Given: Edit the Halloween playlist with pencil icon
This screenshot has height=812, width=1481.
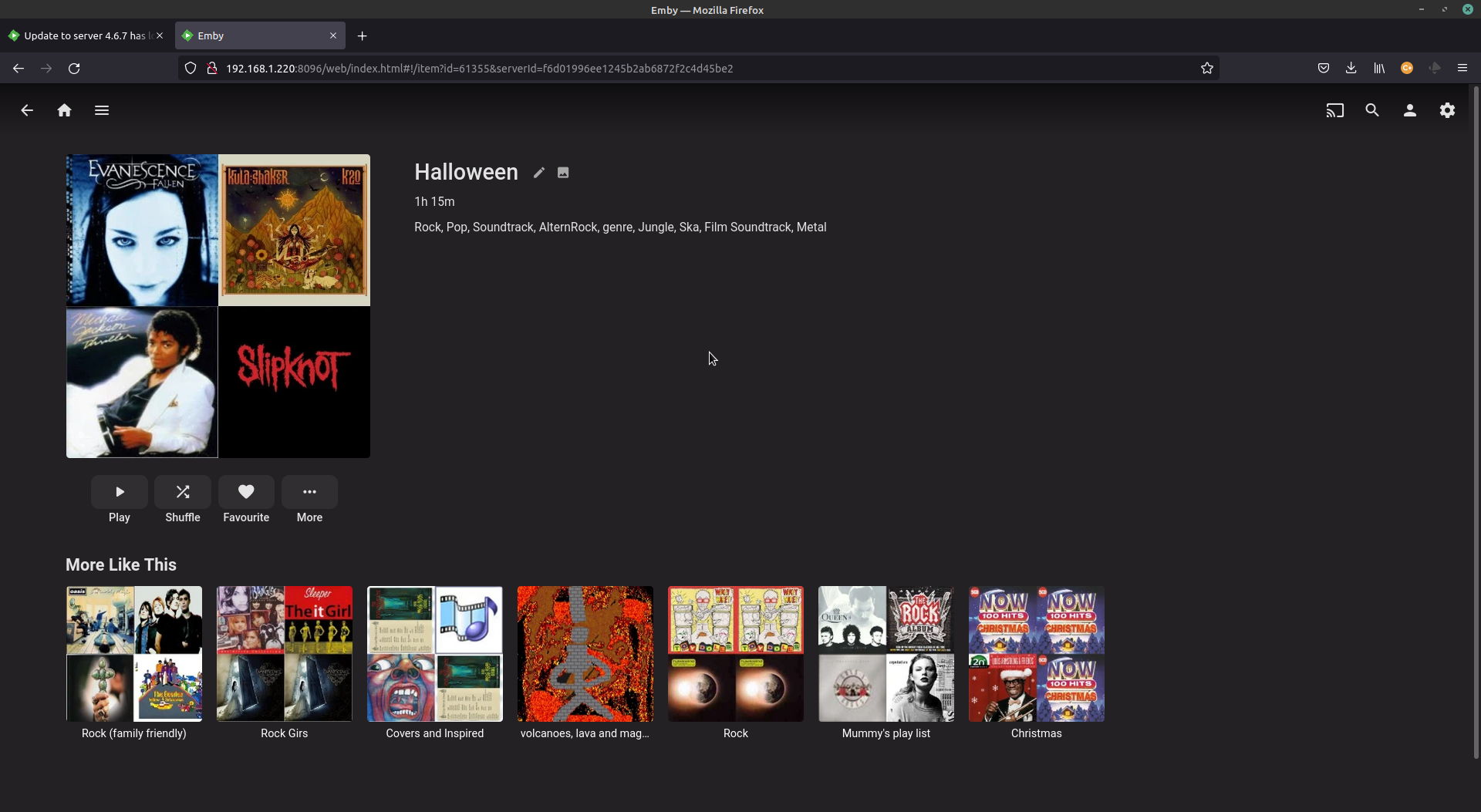Looking at the screenshot, I should coord(538,173).
